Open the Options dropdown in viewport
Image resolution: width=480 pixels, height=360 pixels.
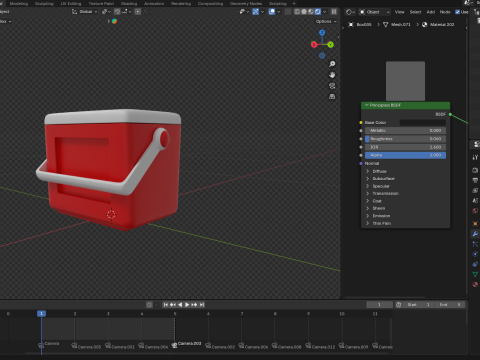(326, 21)
